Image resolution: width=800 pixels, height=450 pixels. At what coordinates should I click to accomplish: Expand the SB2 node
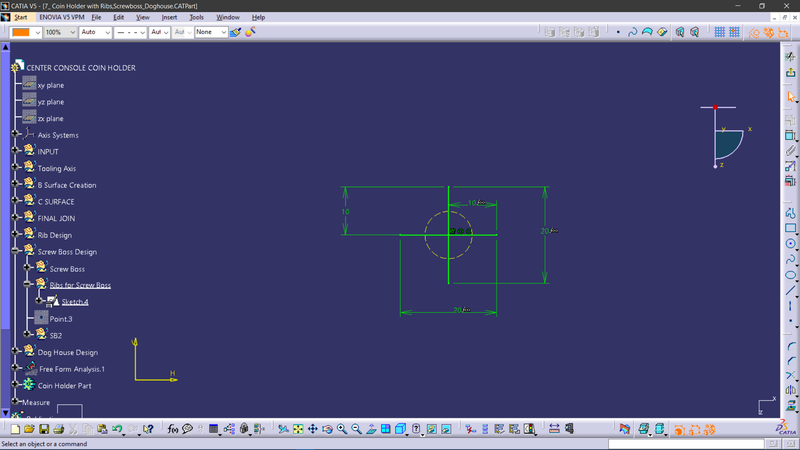28,335
